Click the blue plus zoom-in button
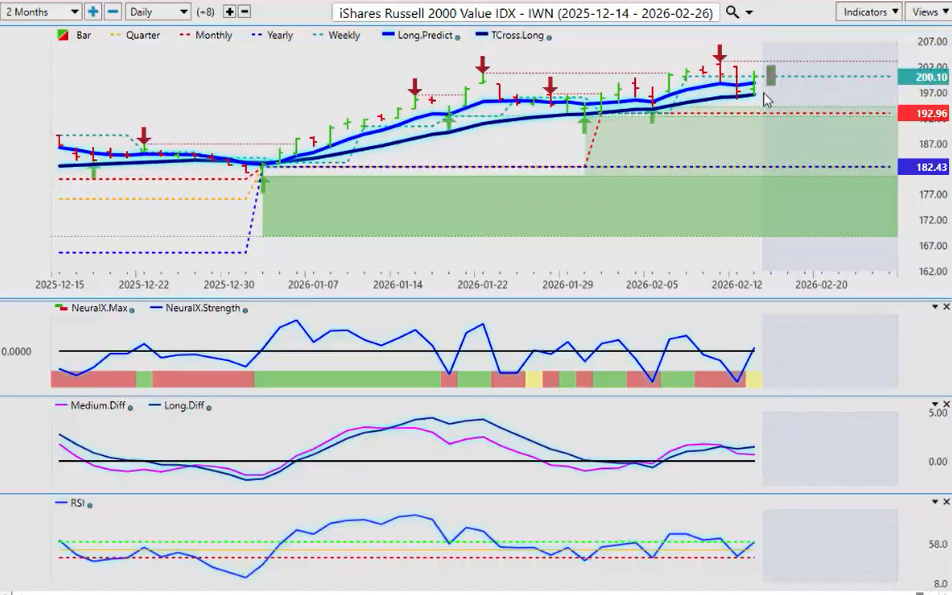This screenshot has height=595, width=952. click(93, 11)
